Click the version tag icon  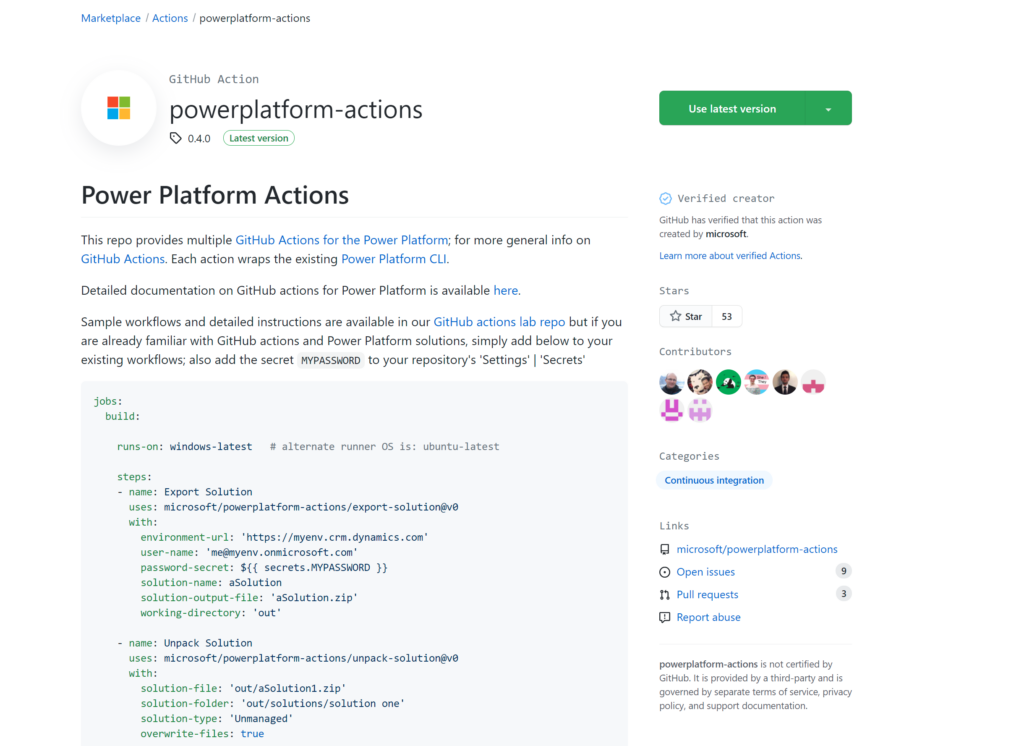(x=176, y=138)
